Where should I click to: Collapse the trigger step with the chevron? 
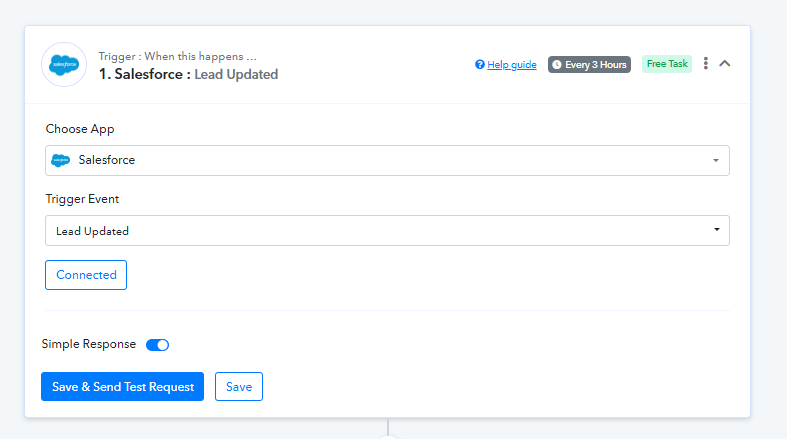tap(724, 64)
